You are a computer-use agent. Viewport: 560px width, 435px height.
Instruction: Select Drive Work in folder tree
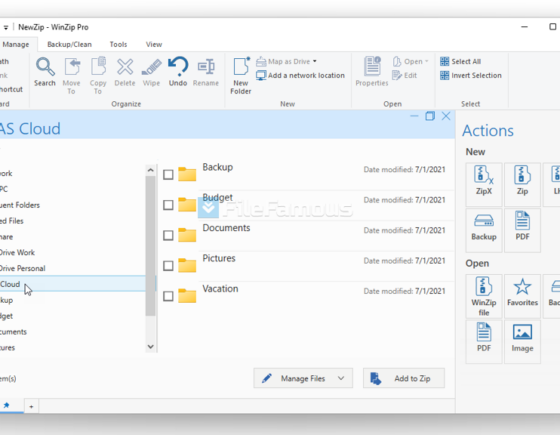[x=17, y=252]
